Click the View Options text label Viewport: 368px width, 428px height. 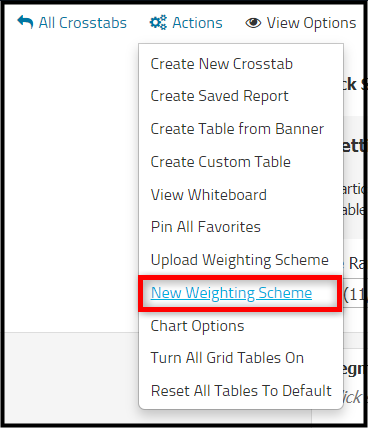click(x=311, y=23)
